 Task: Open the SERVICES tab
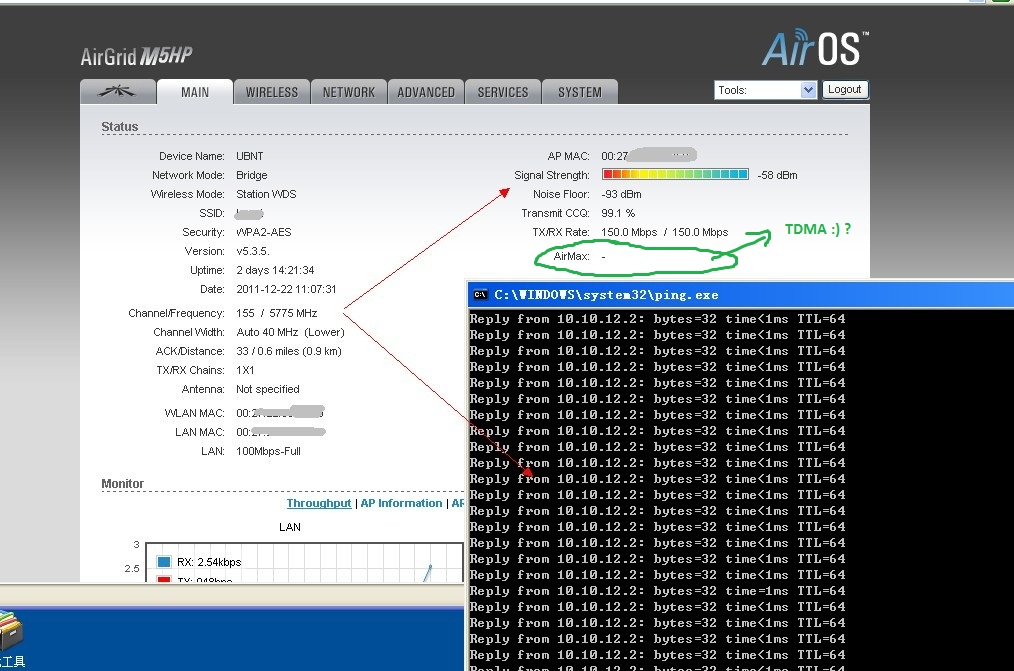[x=502, y=92]
